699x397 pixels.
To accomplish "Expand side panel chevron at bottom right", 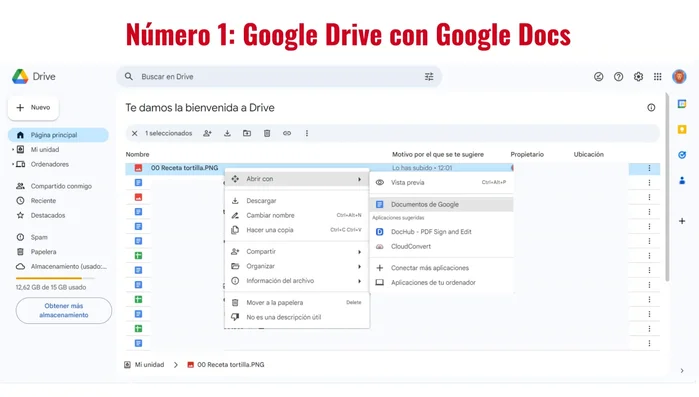I will click(682, 371).
